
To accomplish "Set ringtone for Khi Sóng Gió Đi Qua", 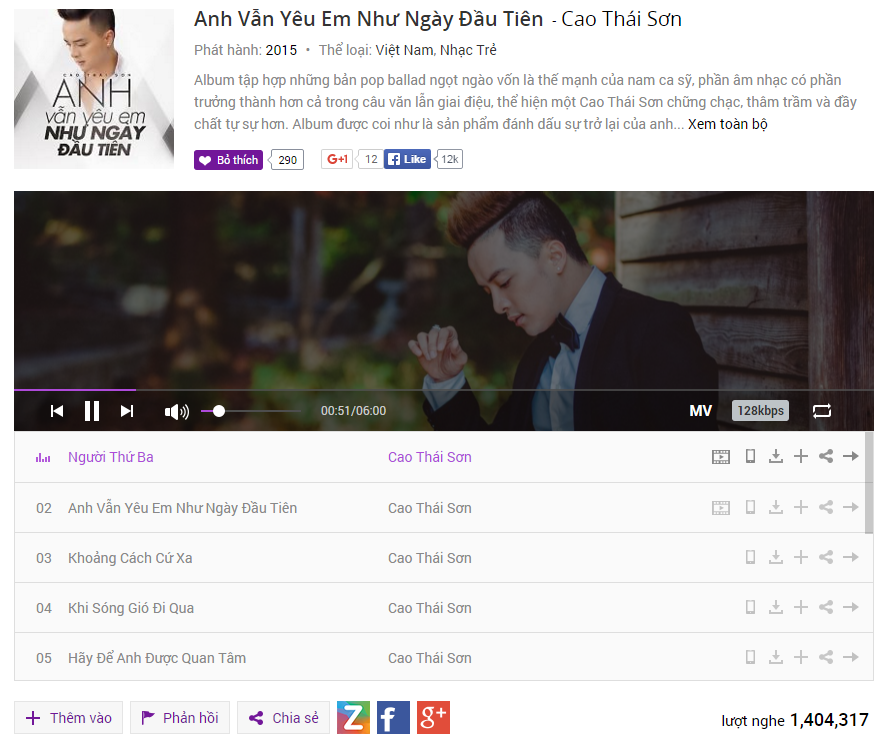I will 751,607.
